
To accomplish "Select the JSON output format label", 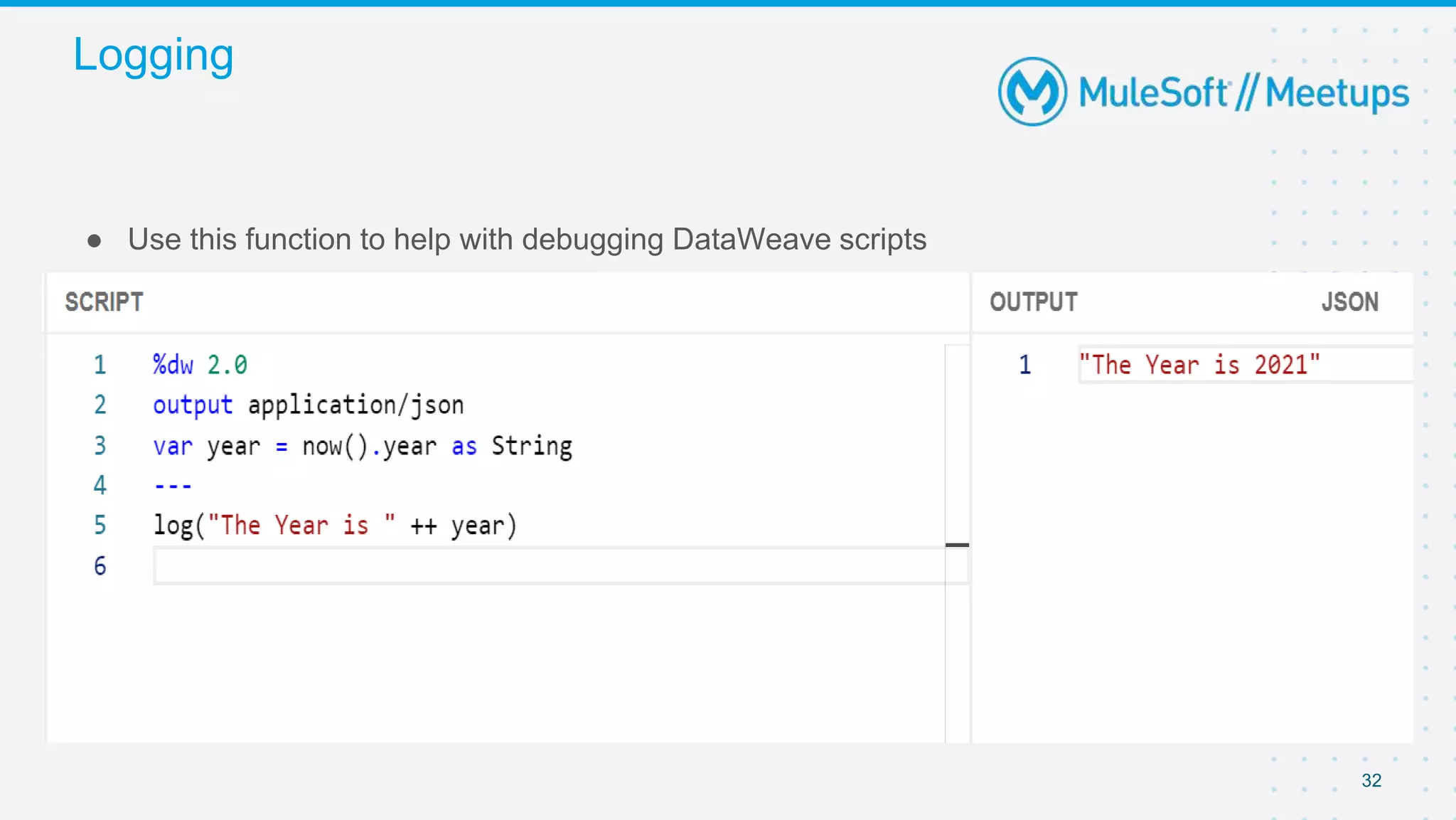I will (1349, 302).
